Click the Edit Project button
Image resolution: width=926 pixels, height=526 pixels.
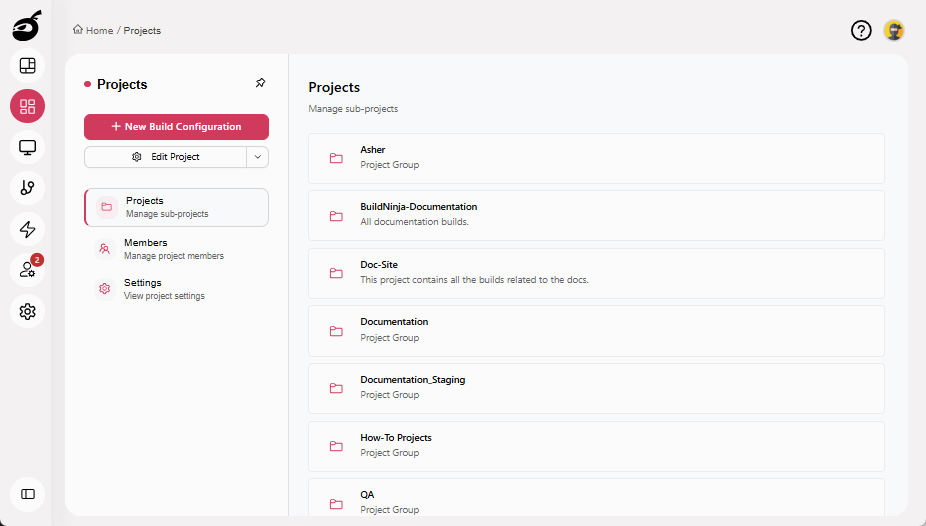click(x=165, y=157)
